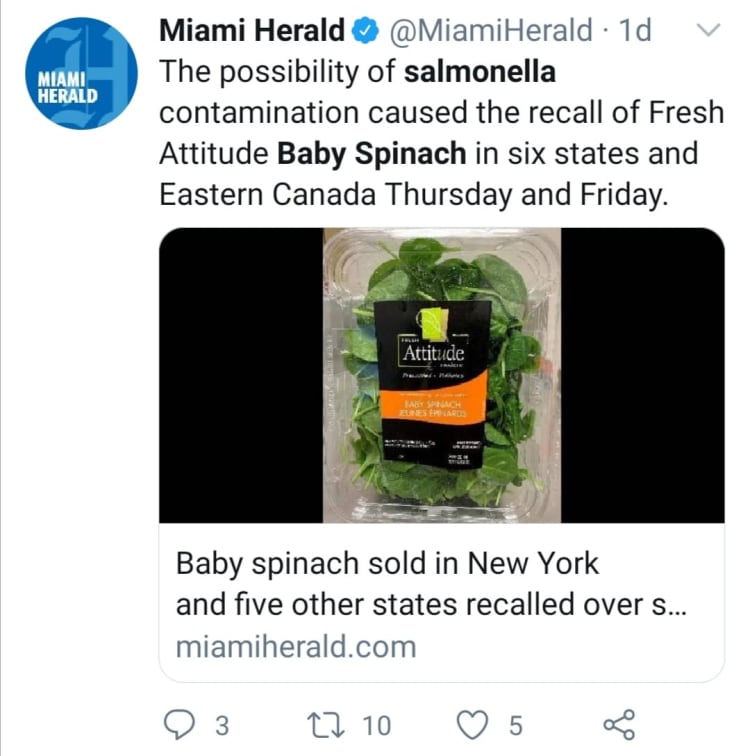The image size is (750, 756).
Task: Click the tweet text mentioning Eastern Canada
Action: pos(267,195)
